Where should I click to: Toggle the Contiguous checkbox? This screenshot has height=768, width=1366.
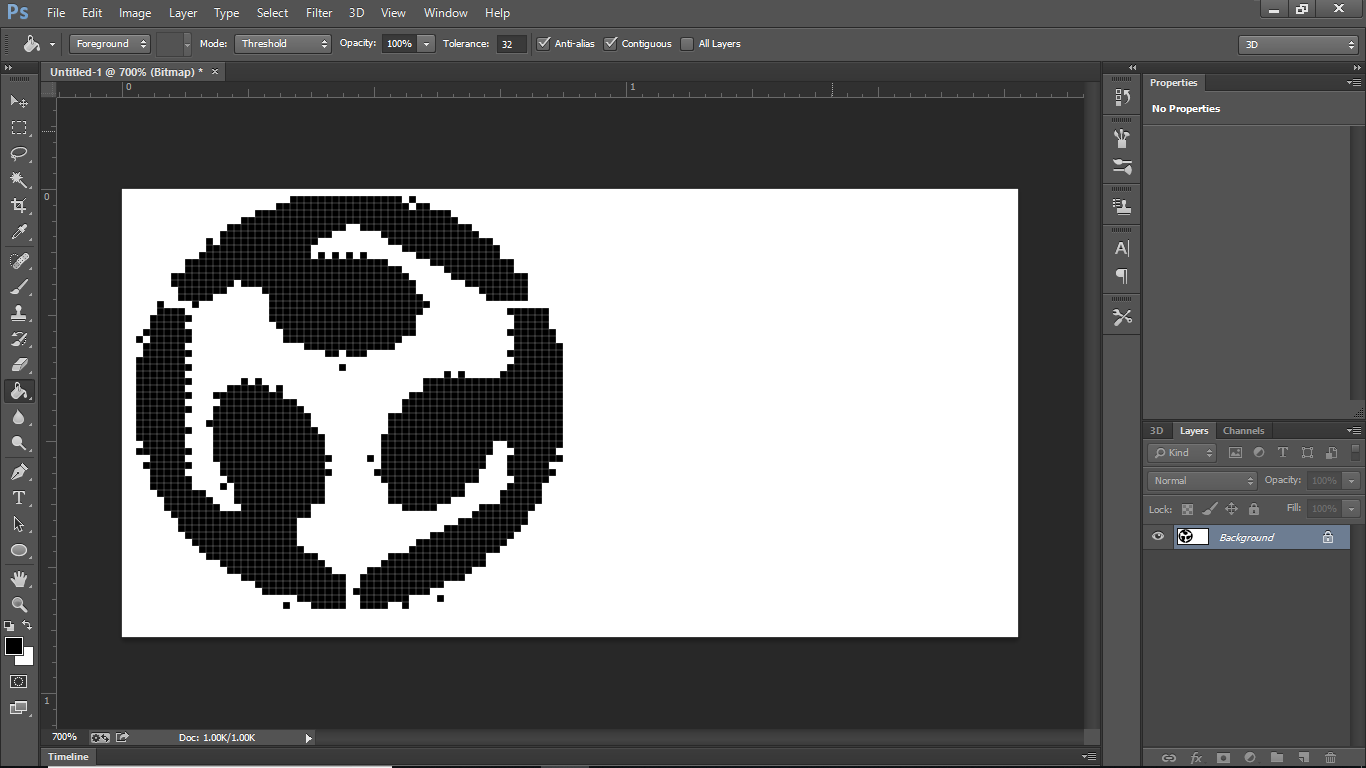coord(611,44)
